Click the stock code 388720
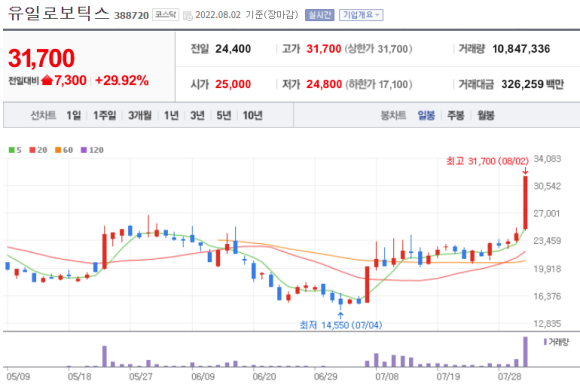This screenshot has height=387, width=580. coord(131,16)
